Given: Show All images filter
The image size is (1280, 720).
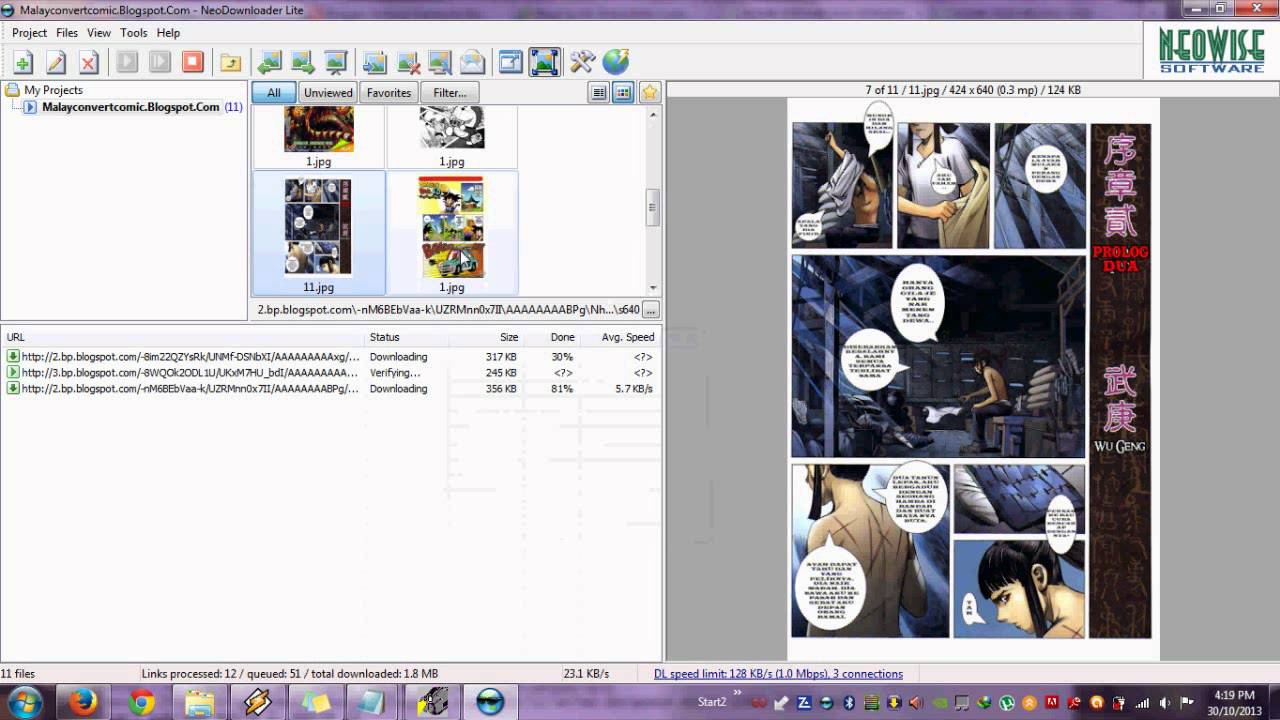Looking at the screenshot, I should tap(274, 92).
